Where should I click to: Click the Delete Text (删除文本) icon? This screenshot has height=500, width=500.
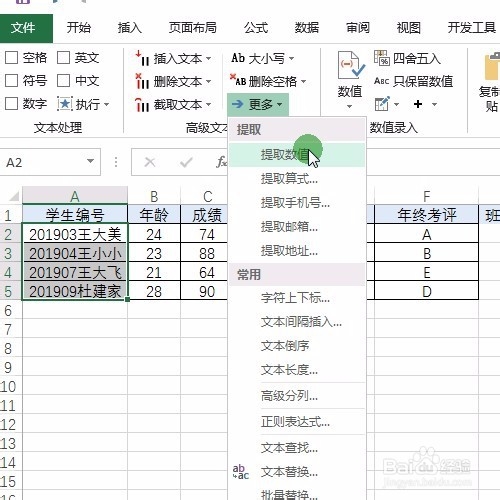(142, 81)
